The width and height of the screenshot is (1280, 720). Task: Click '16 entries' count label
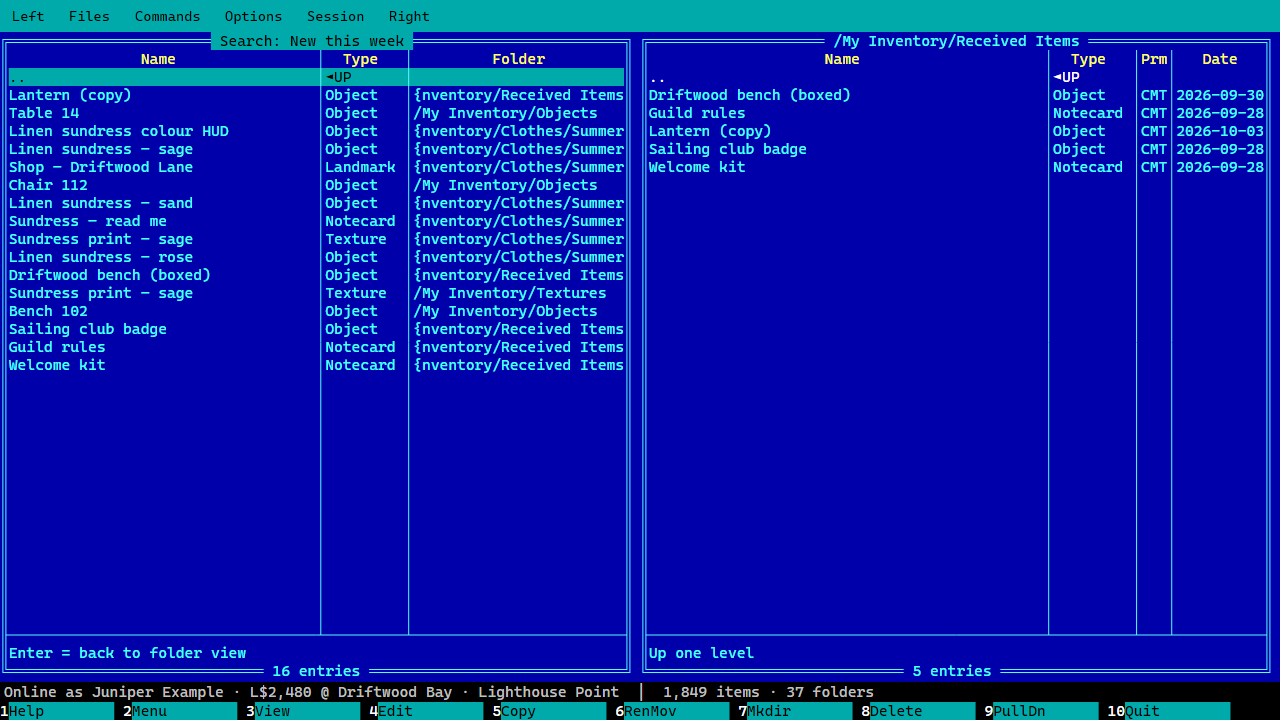[x=316, y=671]
